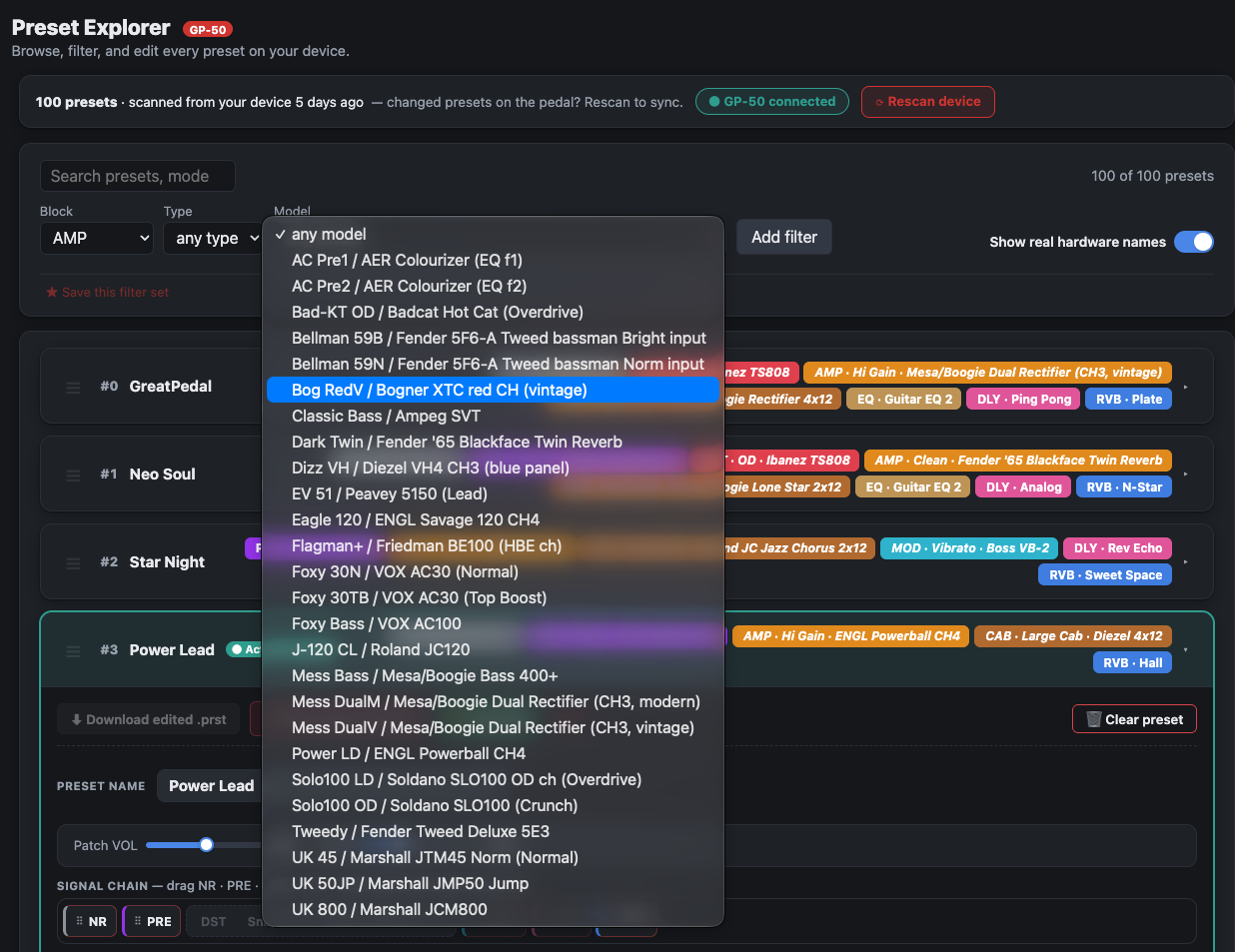The image size is (1235, 952).
Task: Expand the Neo Soul preset row arrow
Action: pos(1186,475)
